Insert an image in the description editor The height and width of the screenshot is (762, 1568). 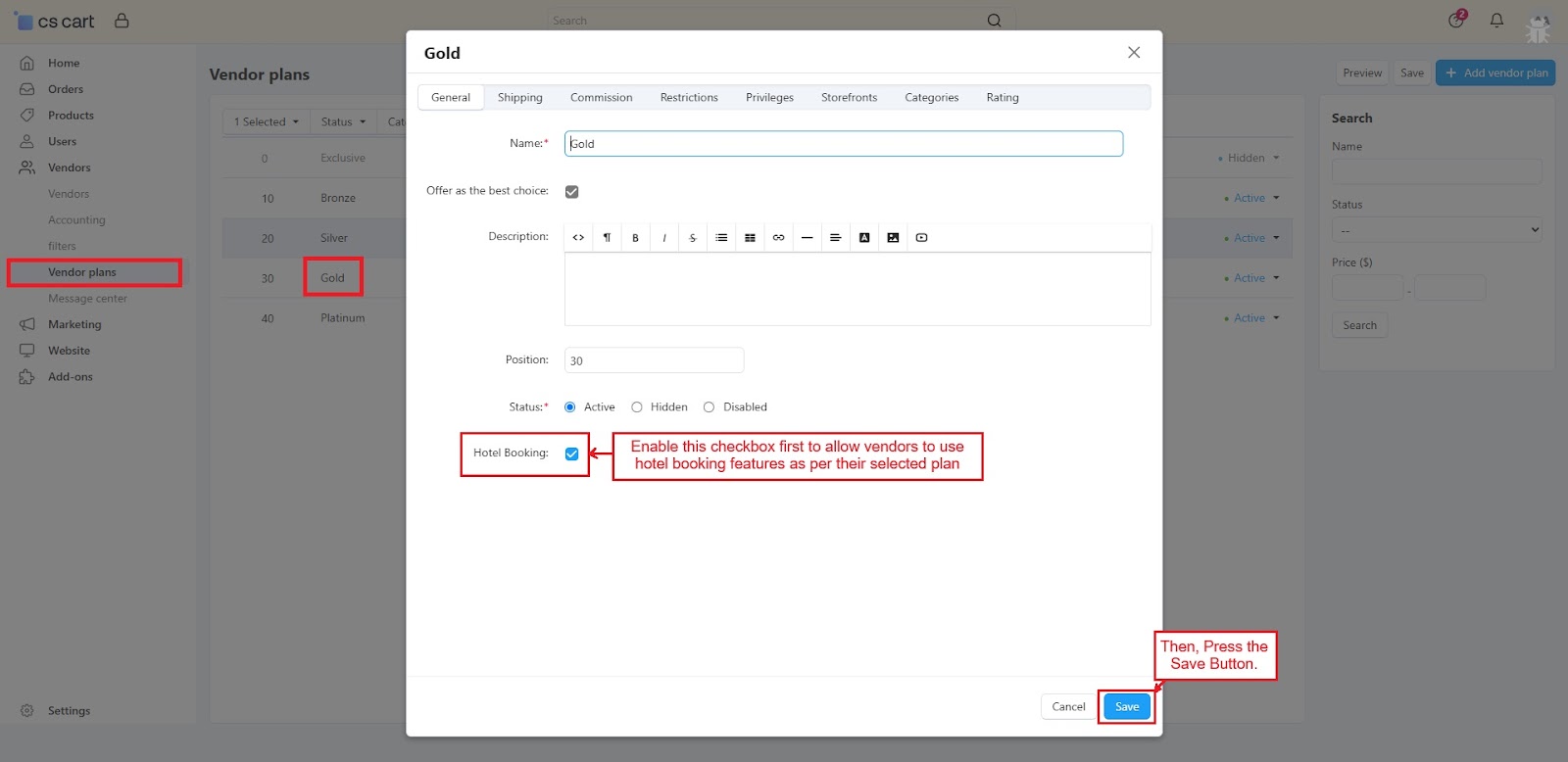pos(893,238)
